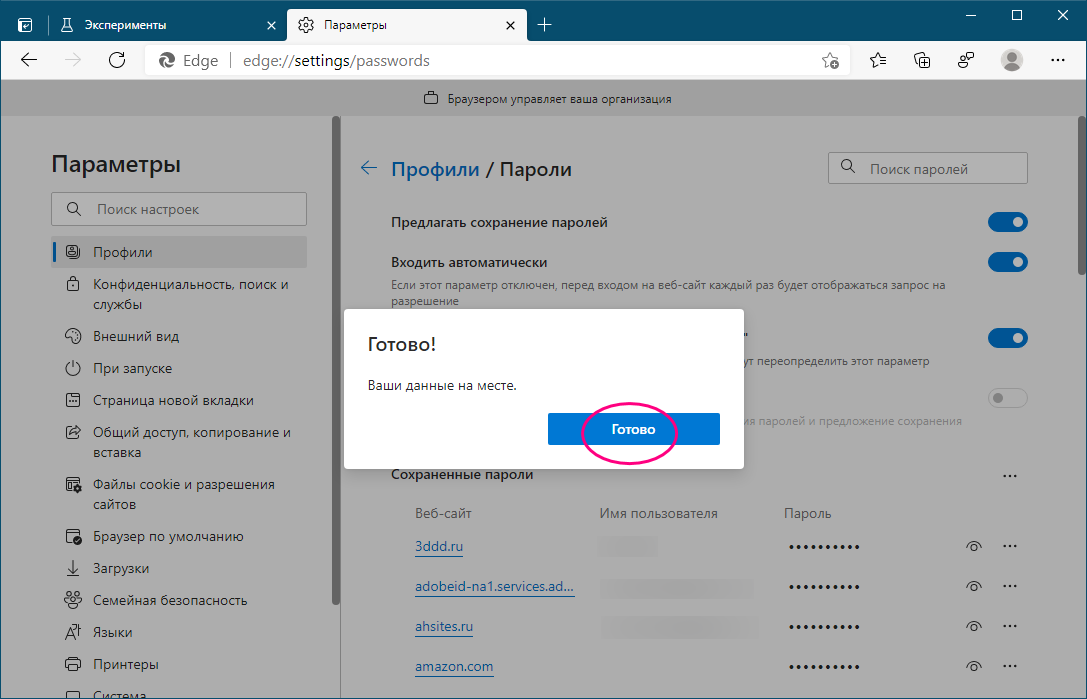The height and width of the screenshot is (699, 1087).
Task: Open adobeid-na1.services.ad... link
Action: (x=494, y=587)
